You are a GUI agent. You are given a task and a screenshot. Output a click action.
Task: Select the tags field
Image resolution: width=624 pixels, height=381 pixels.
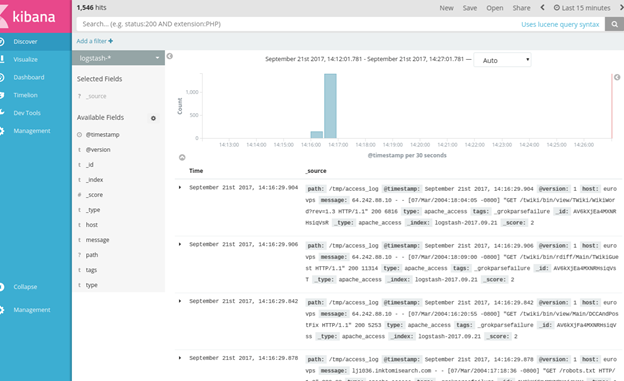(91, 270)
